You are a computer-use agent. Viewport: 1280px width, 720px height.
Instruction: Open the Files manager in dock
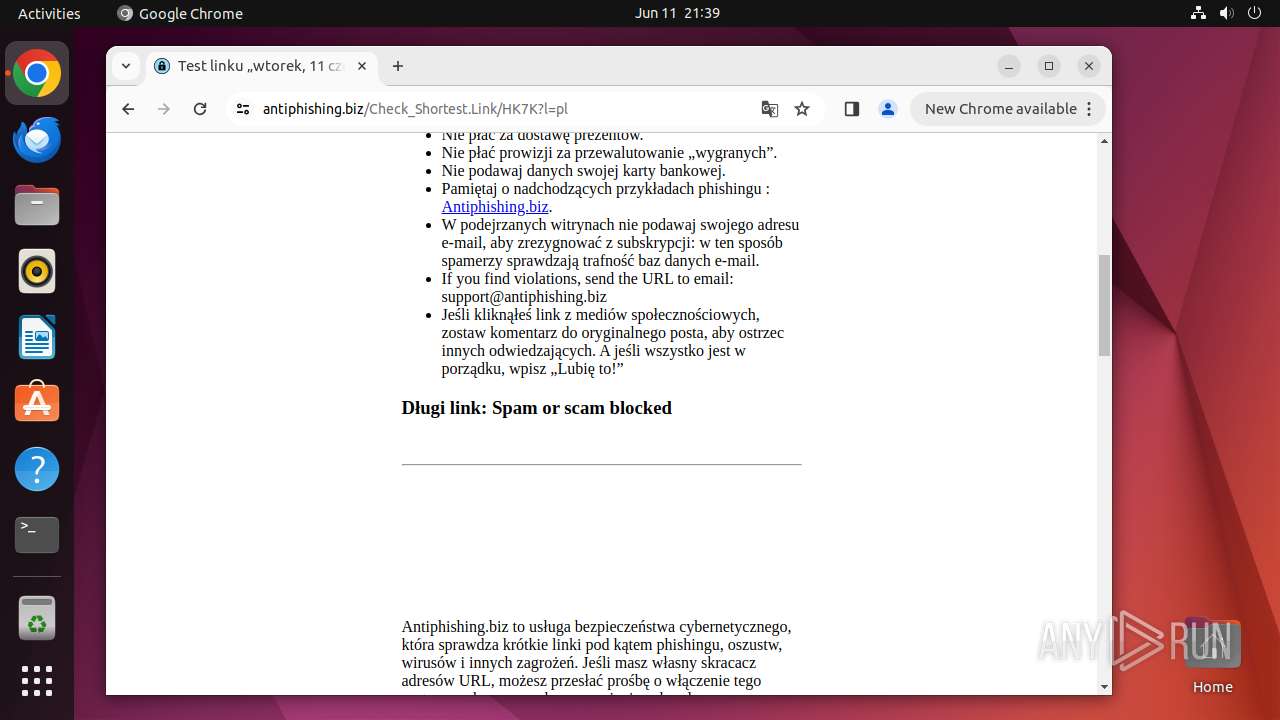37,206
